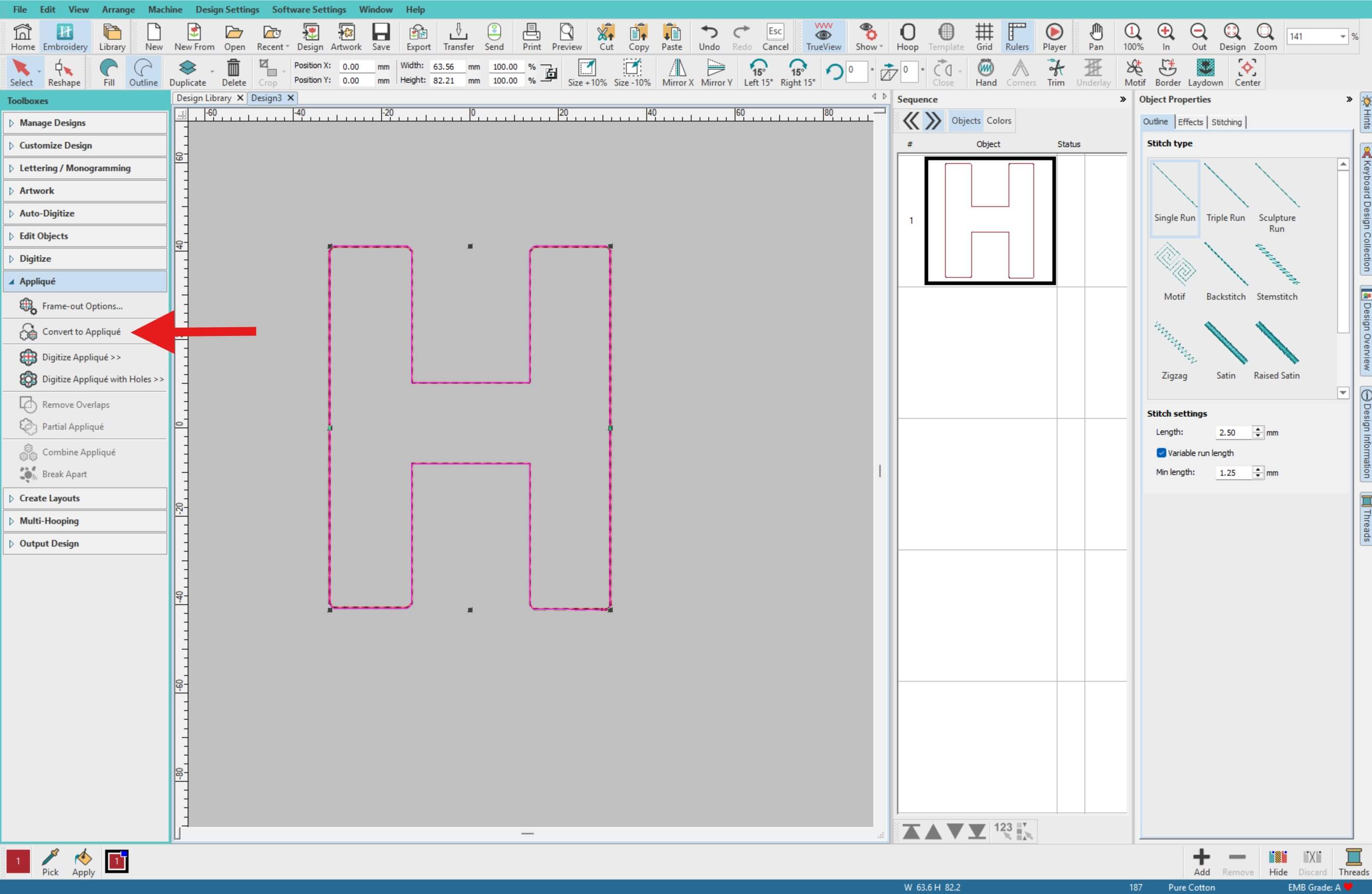Choose the Backstitch stitch type
The image size is (1372, 894).
1225,271
